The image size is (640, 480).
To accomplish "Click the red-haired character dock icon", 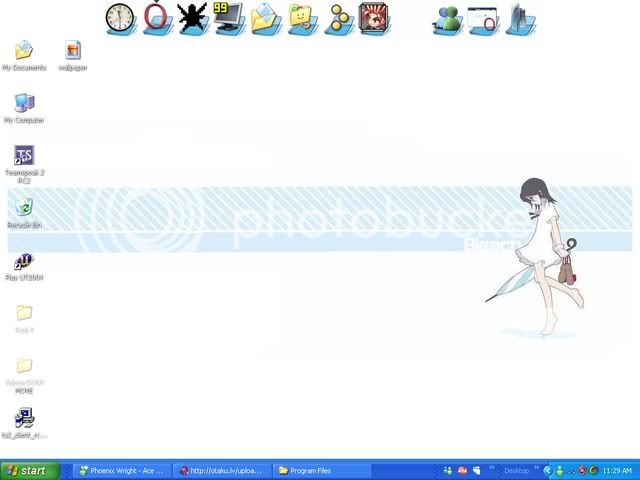I will click(x=373, y=17).
